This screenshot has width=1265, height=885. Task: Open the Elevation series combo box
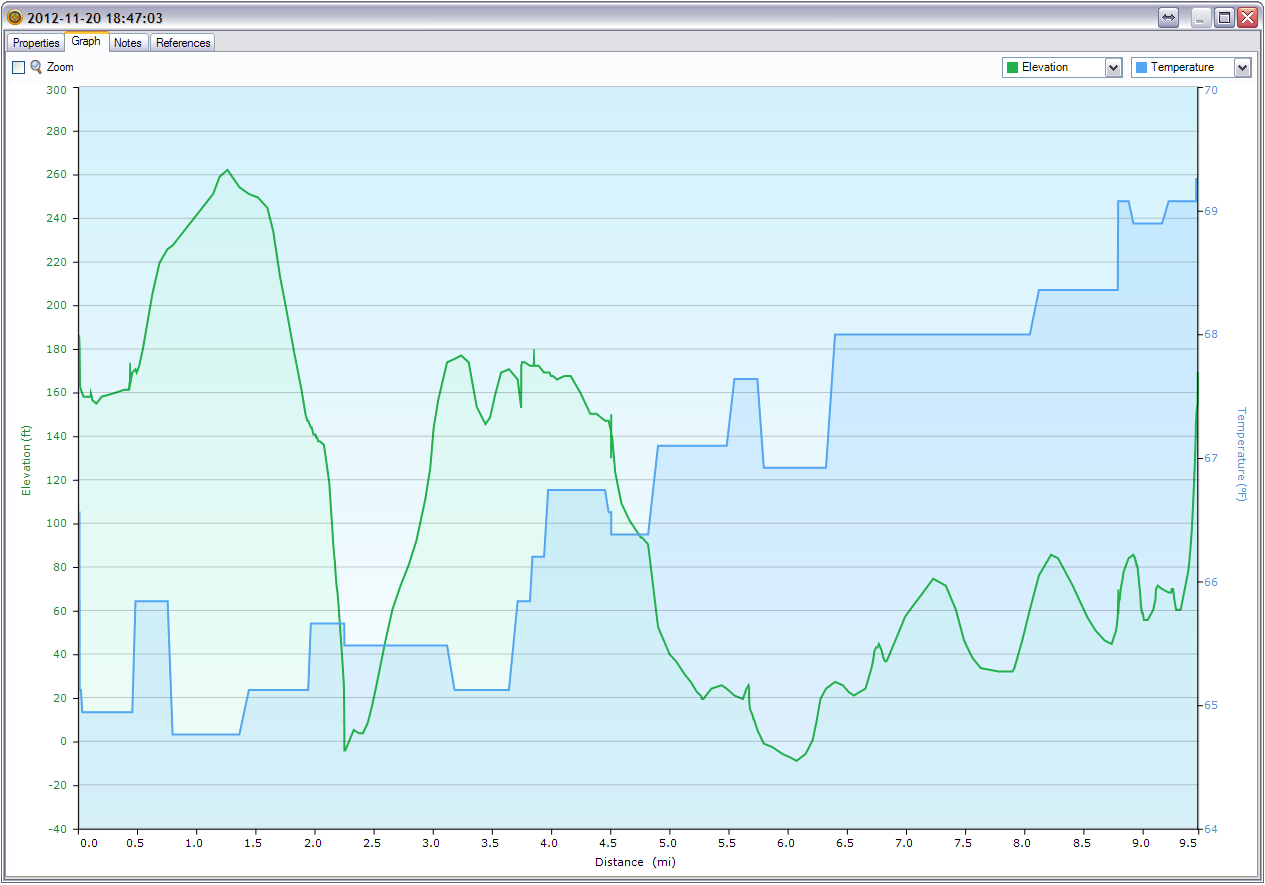pos(1054,67)
